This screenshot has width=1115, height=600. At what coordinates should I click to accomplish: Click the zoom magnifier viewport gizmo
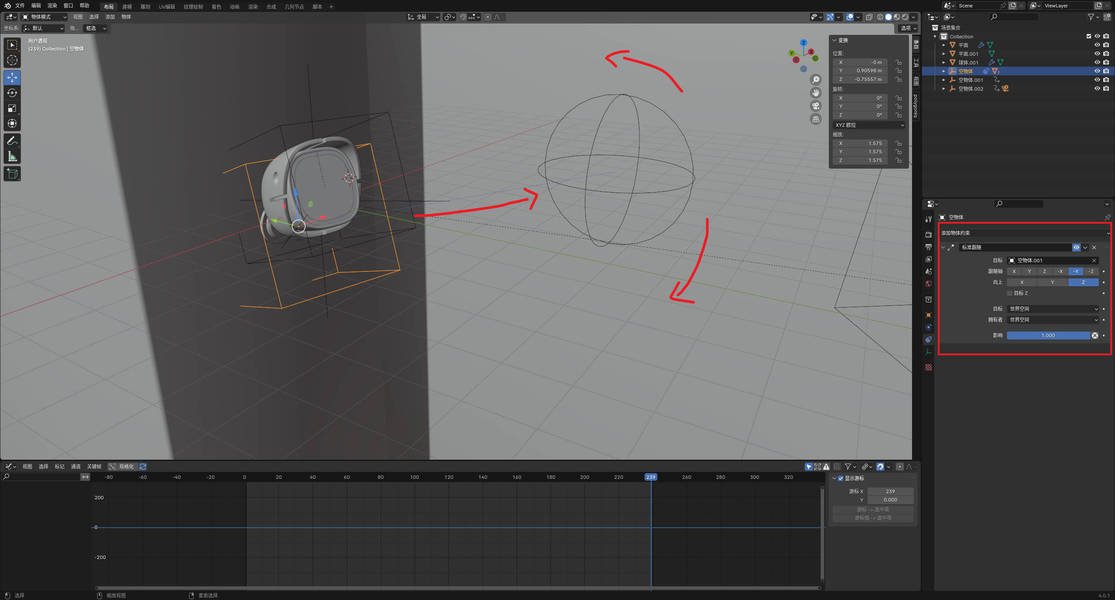point(816,80)
